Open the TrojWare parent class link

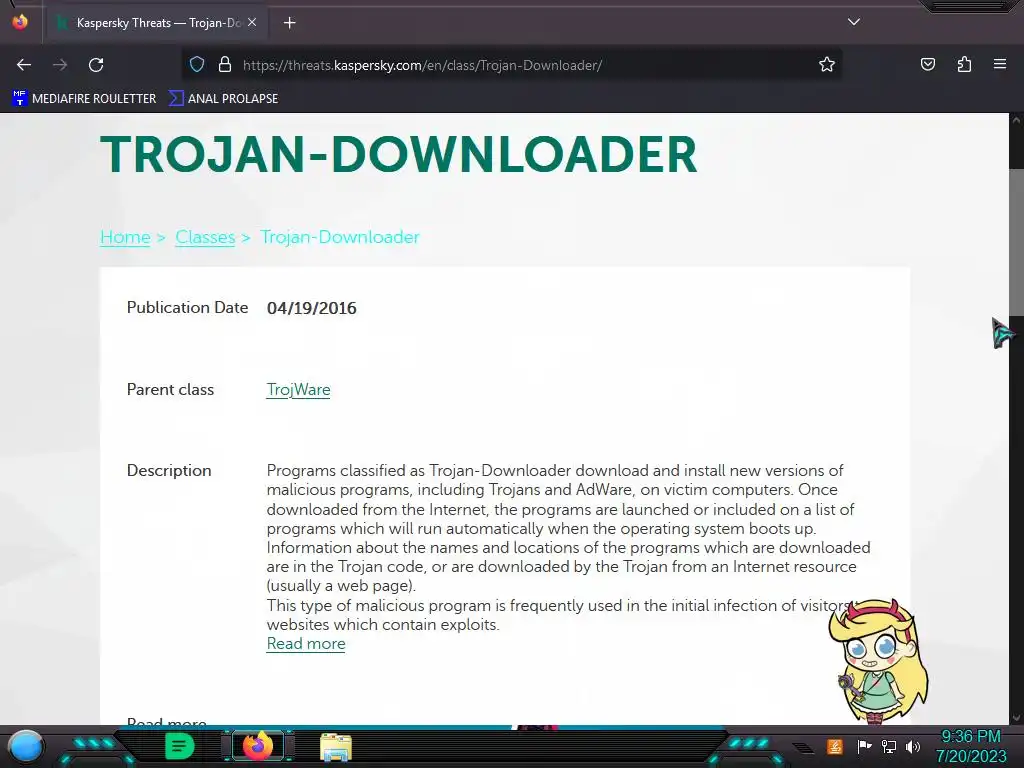point(298,390)
